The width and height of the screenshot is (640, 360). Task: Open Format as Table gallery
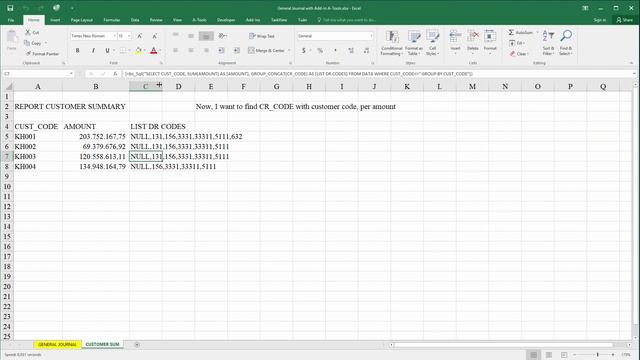413,43
